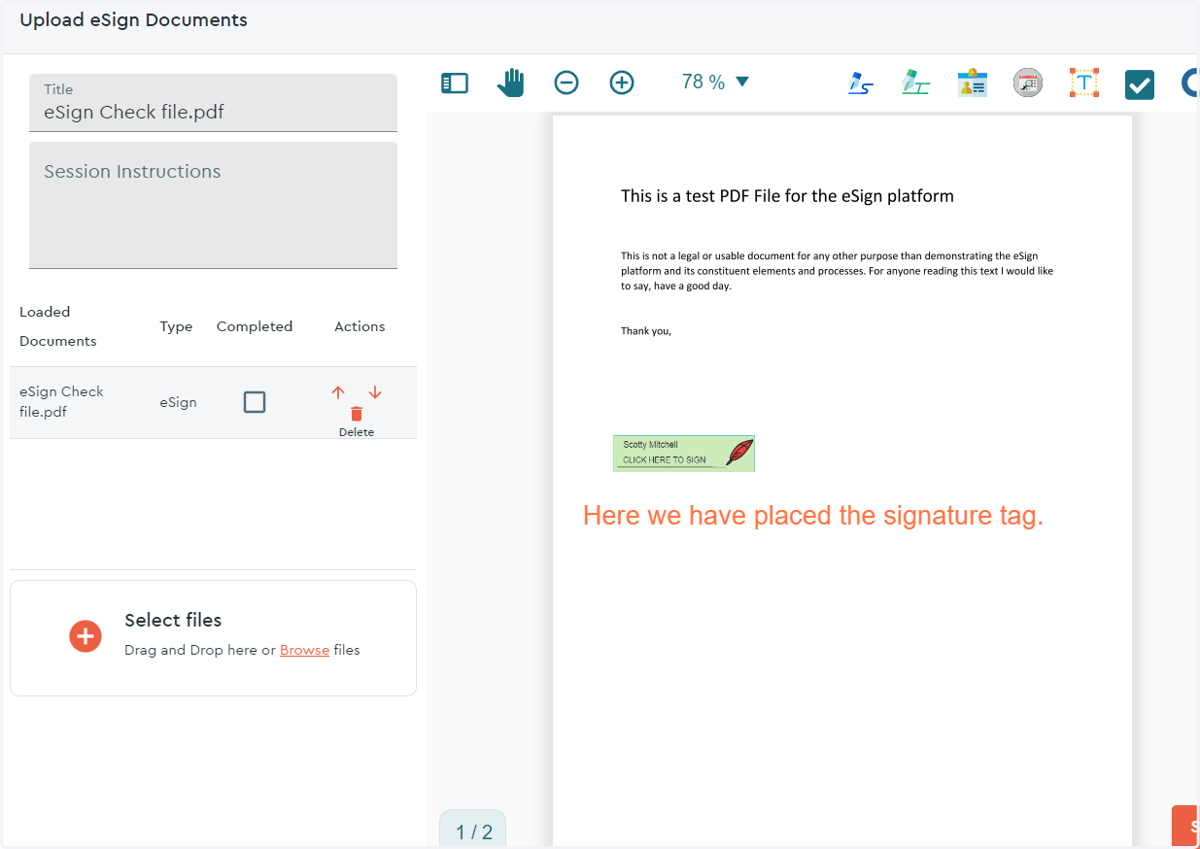Click the Select files heading
The height and width of the screenshot is (849, 1200).
[x=173, y=620]
